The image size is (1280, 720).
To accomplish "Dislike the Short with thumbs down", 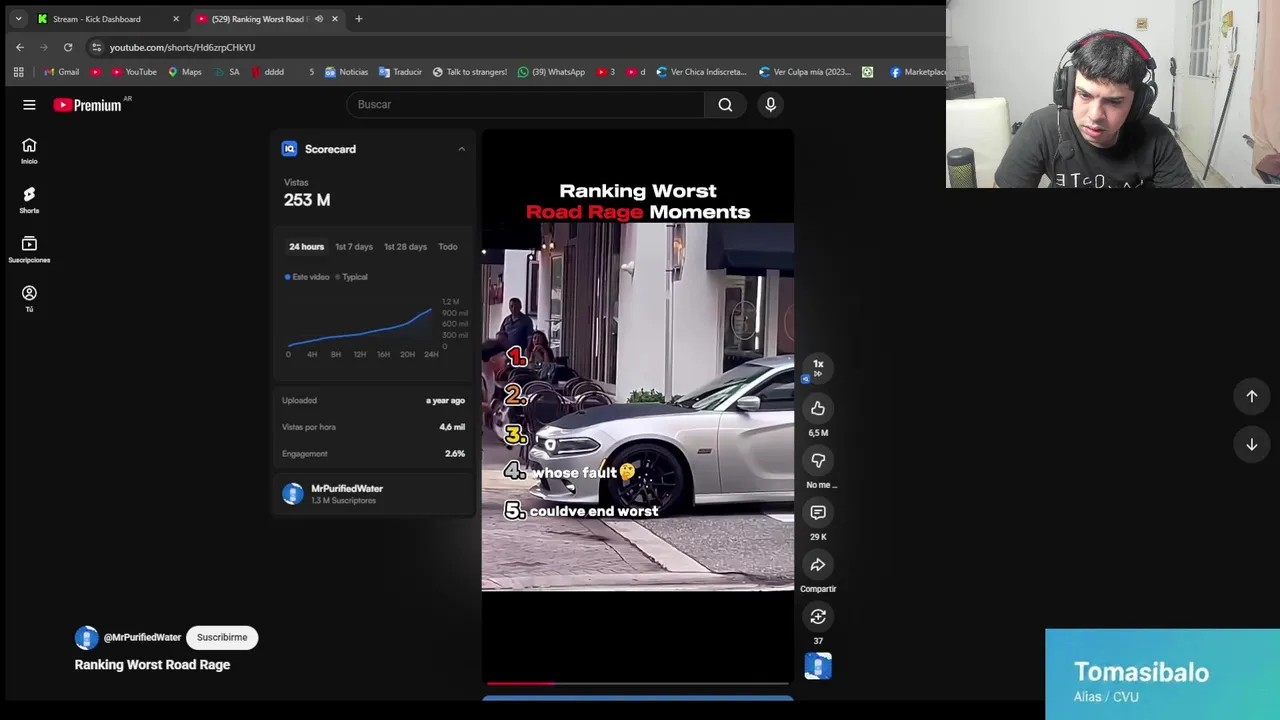I will (x=818, y=460).
